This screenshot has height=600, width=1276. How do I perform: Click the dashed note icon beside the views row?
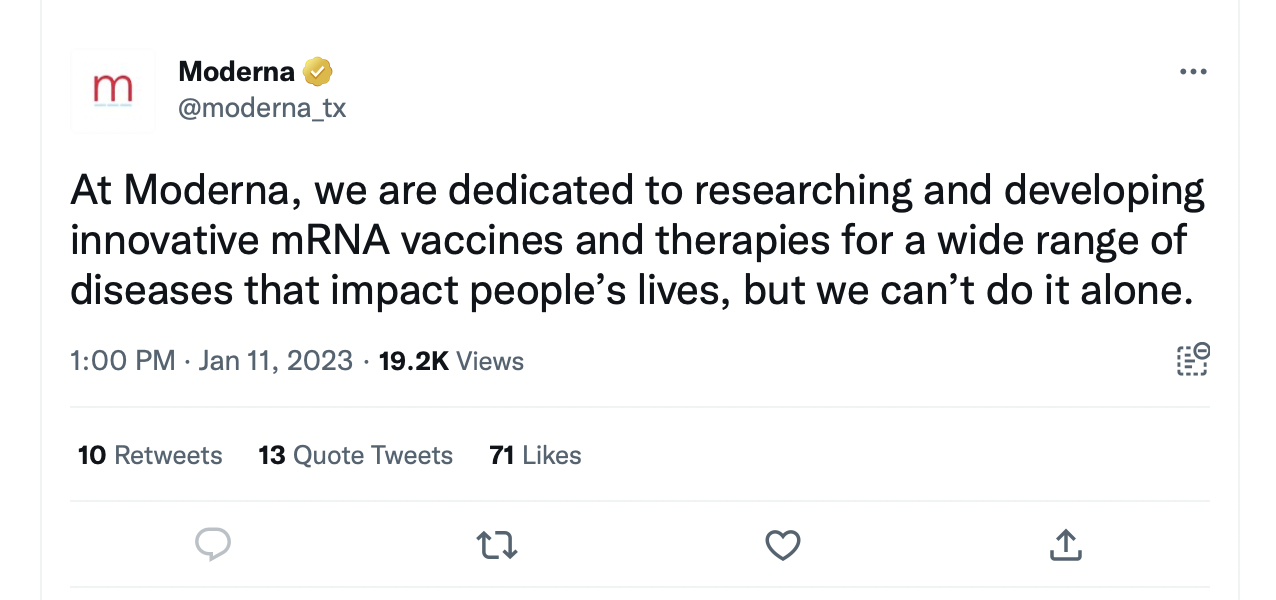click(1193, 360)
